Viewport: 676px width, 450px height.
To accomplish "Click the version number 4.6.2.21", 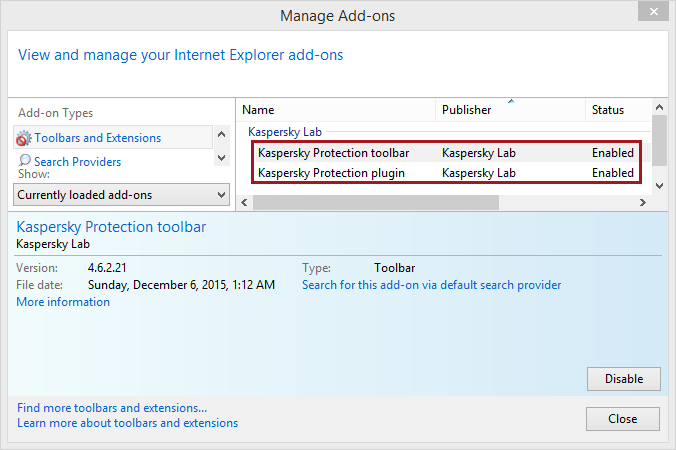I will pyautogui.click(x=107, y=268).
